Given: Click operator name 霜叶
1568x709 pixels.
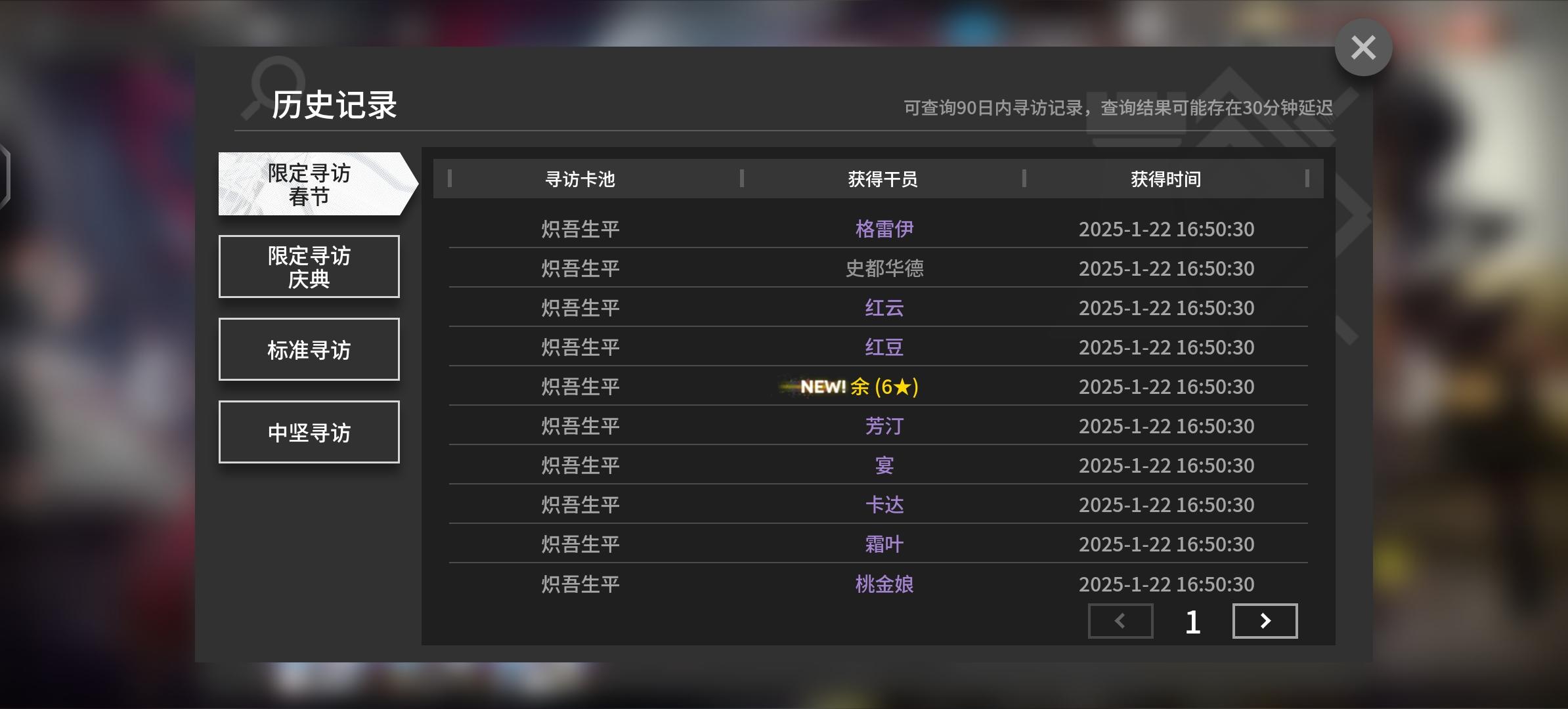Looking at the screenshot, I should pos(884,544).
